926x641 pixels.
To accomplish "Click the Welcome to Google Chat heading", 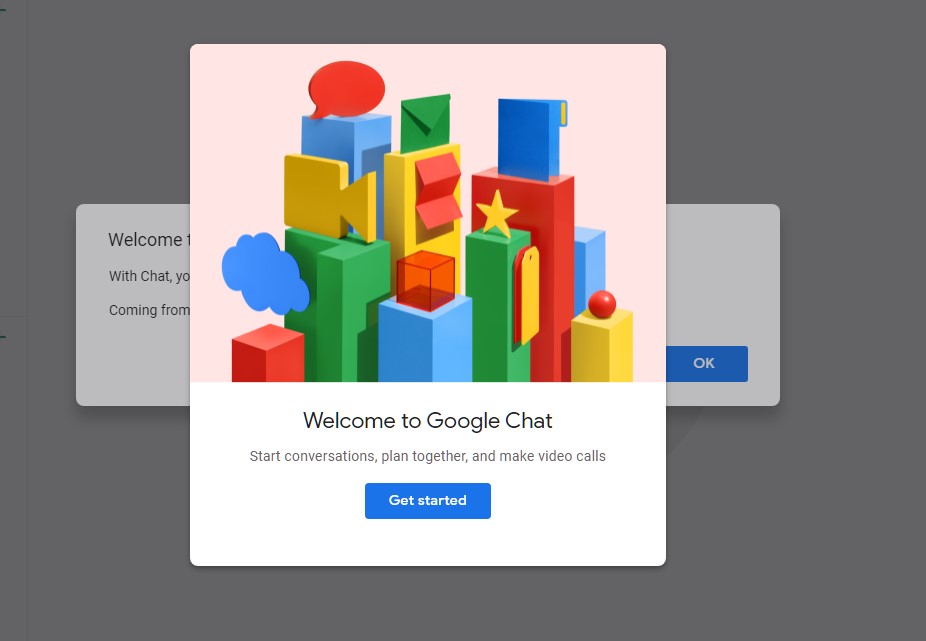I will point(428,421).
